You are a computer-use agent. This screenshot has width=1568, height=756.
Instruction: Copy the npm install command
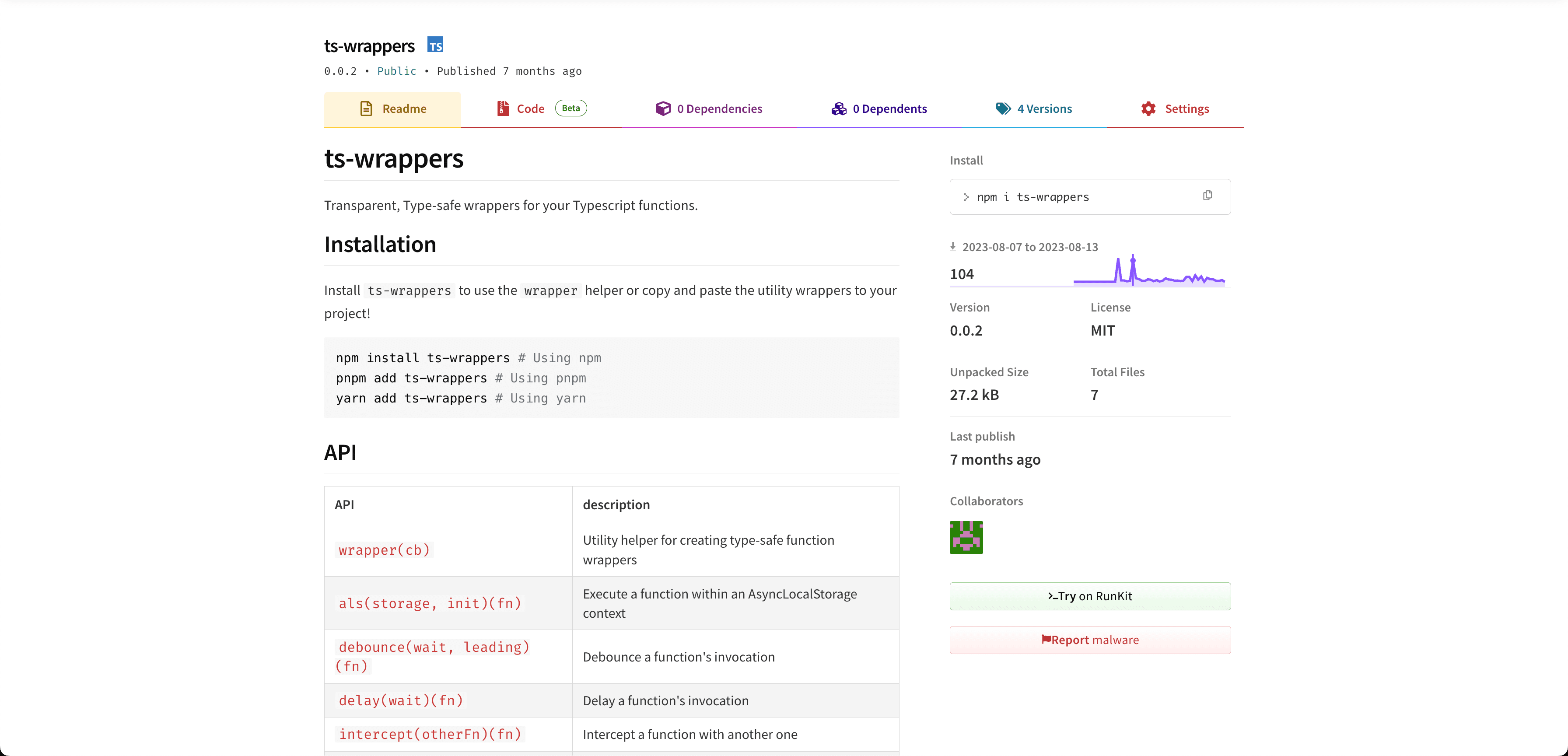[x=1207, y=196]
